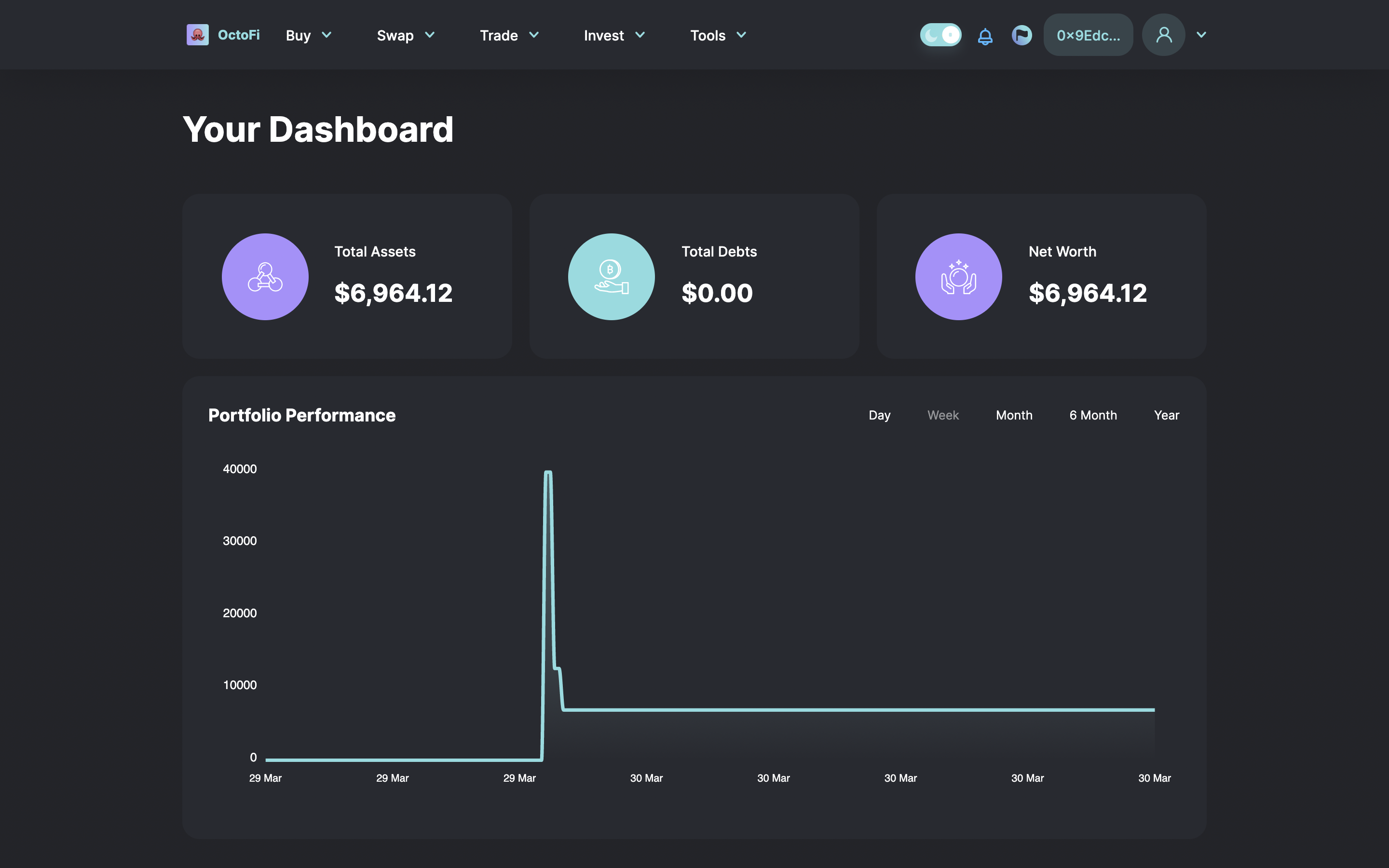Expand the Buy dropdown menu
Viewport: 1389px width, 868px height.
click(x=309, y=36)
